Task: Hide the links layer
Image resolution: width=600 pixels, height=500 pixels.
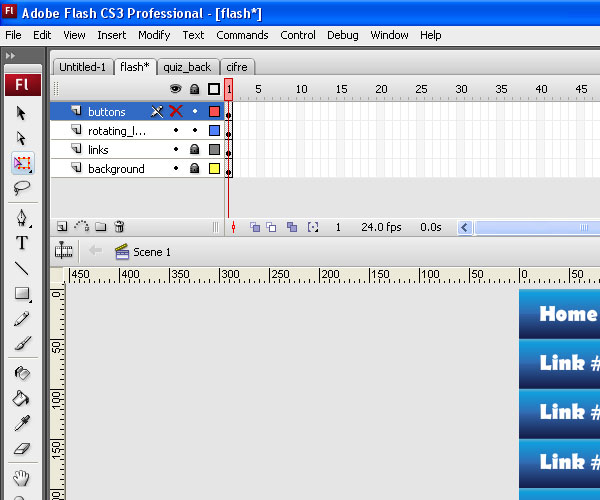Action: coord(176,149)
